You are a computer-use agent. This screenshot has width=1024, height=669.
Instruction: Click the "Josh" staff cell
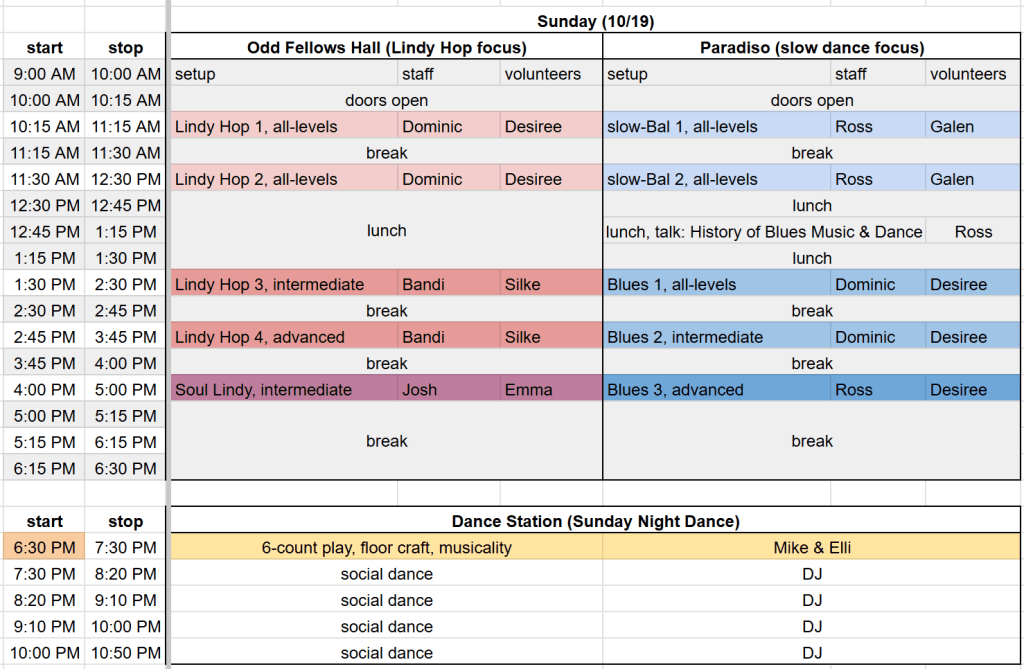448,390
